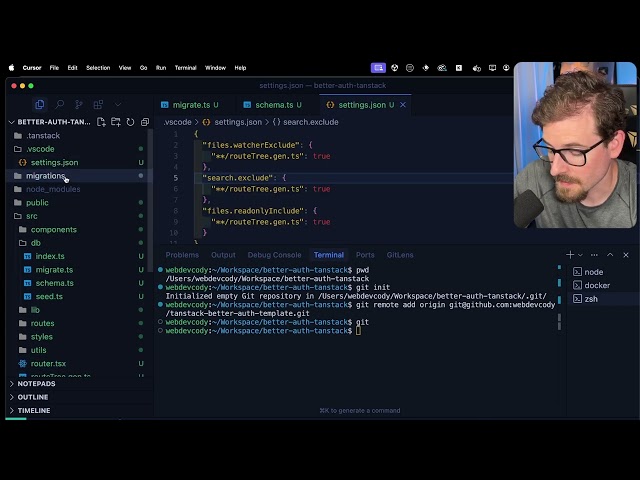Open the Selection menu
The image size is (640, 480).
[x=98, y=68]
